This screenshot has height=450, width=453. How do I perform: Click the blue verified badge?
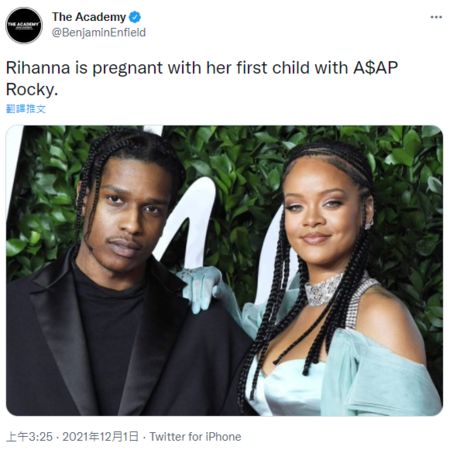point(135,17)
